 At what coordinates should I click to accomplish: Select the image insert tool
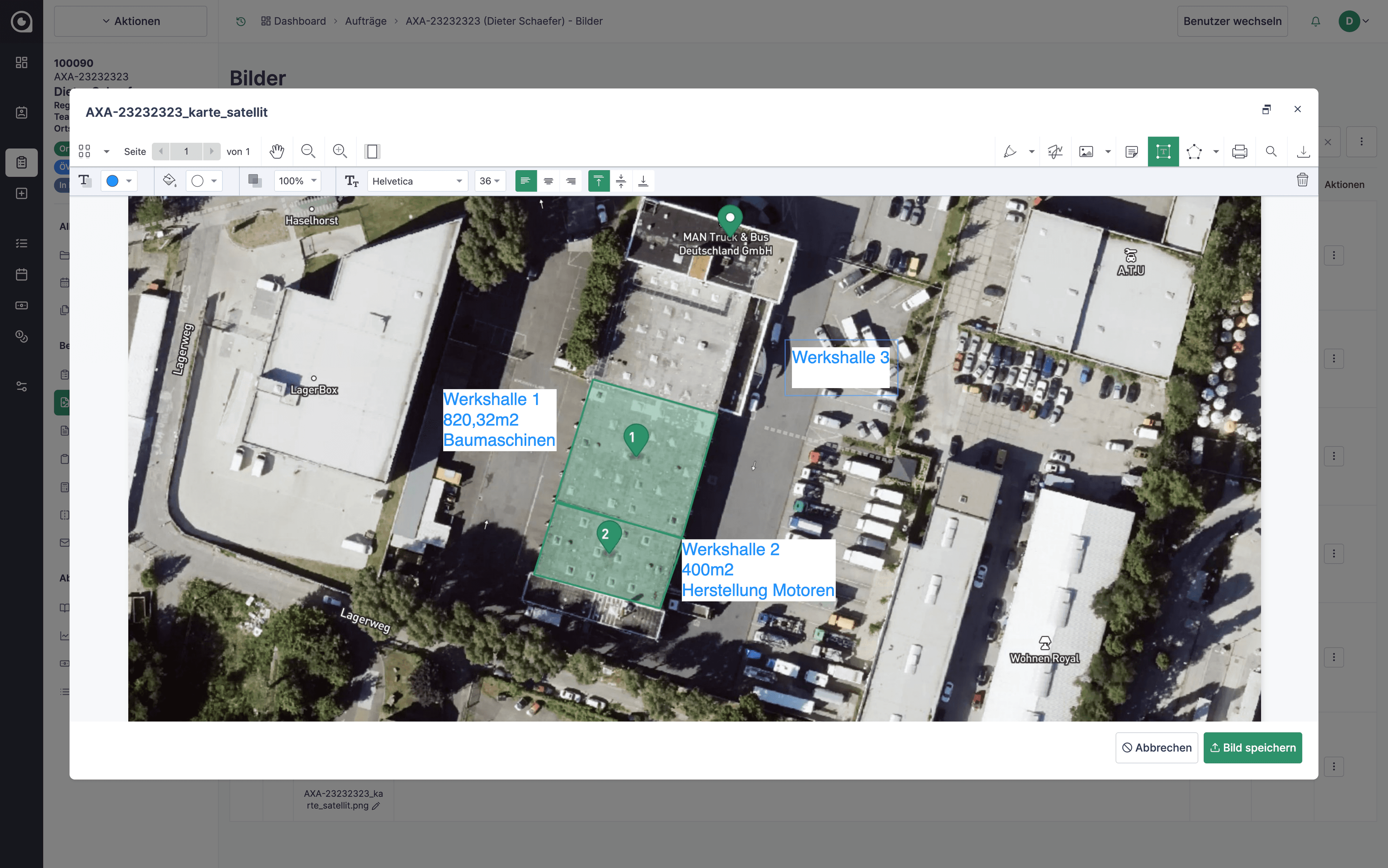[x=1086, y=151]
